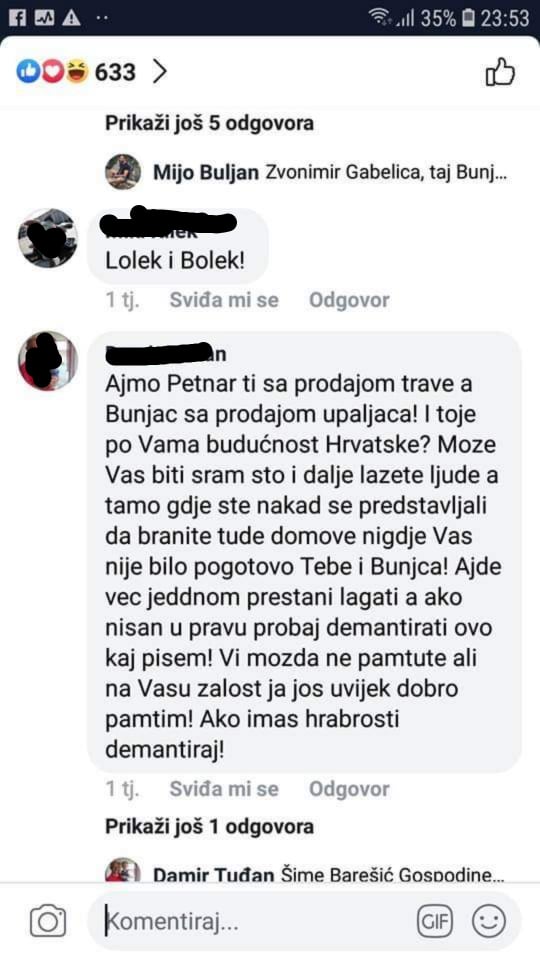Tap the blue like reaction icon
This screenshot has width=540, height=960.
pyautogui.click(x=28, y=72)
